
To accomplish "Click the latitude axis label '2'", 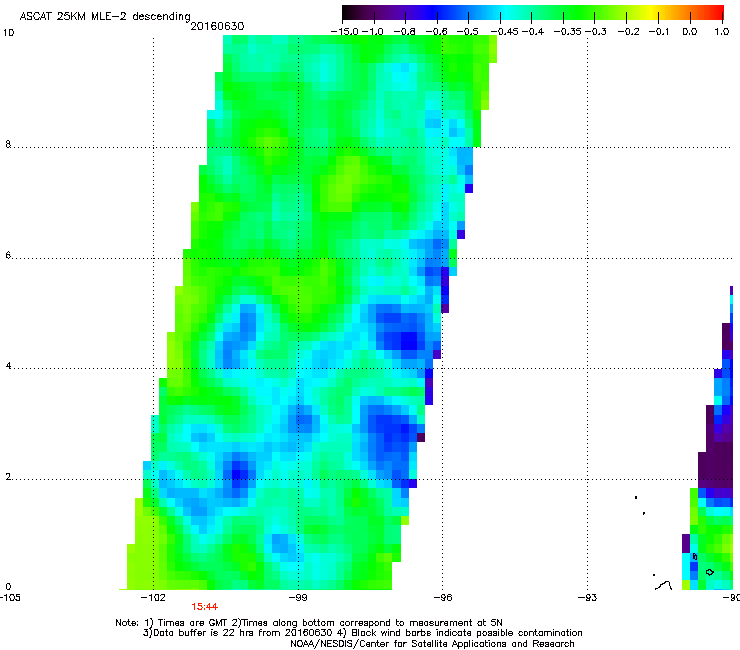I will coord(8,477).
